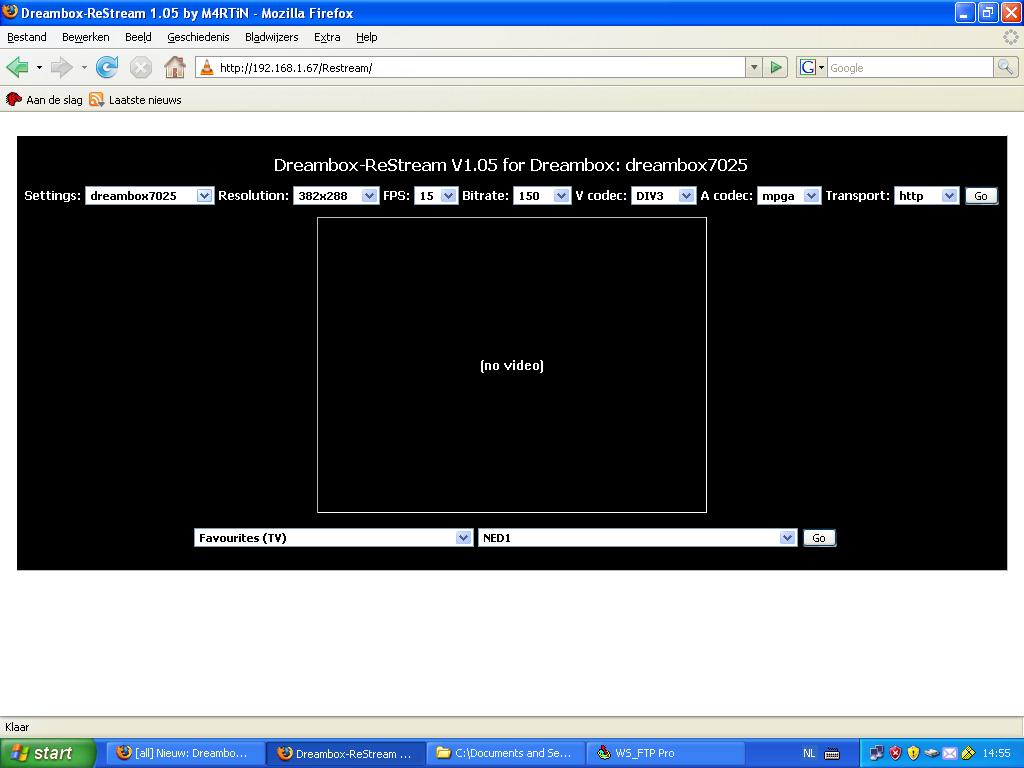Screen dimensions: 1024x768
Task: Click the (no video) player area
Action: pos(511,365)
